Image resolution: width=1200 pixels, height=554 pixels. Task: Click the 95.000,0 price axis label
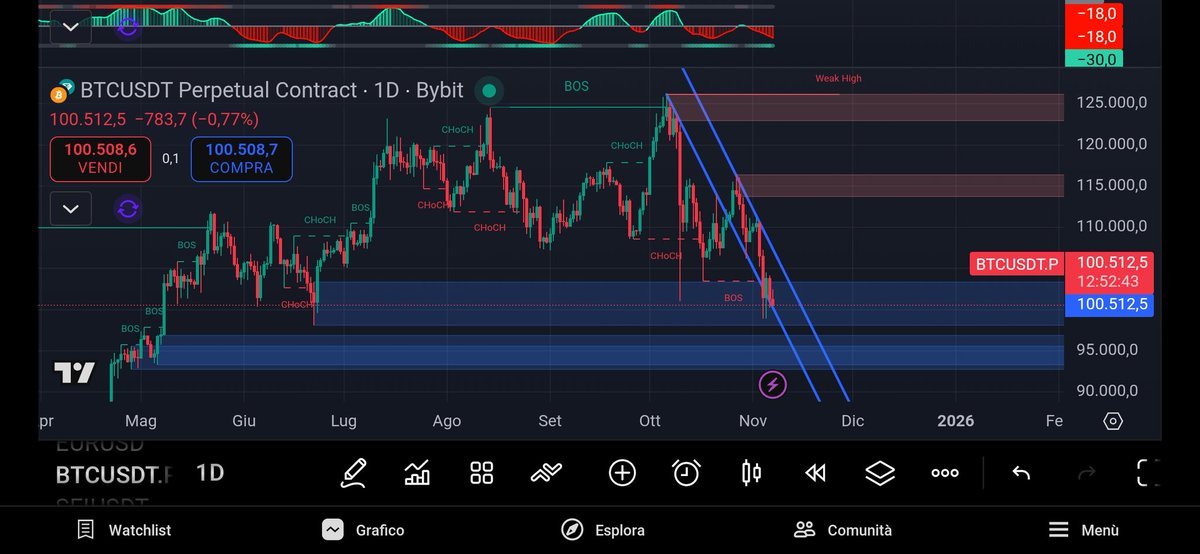(1105, 350)
